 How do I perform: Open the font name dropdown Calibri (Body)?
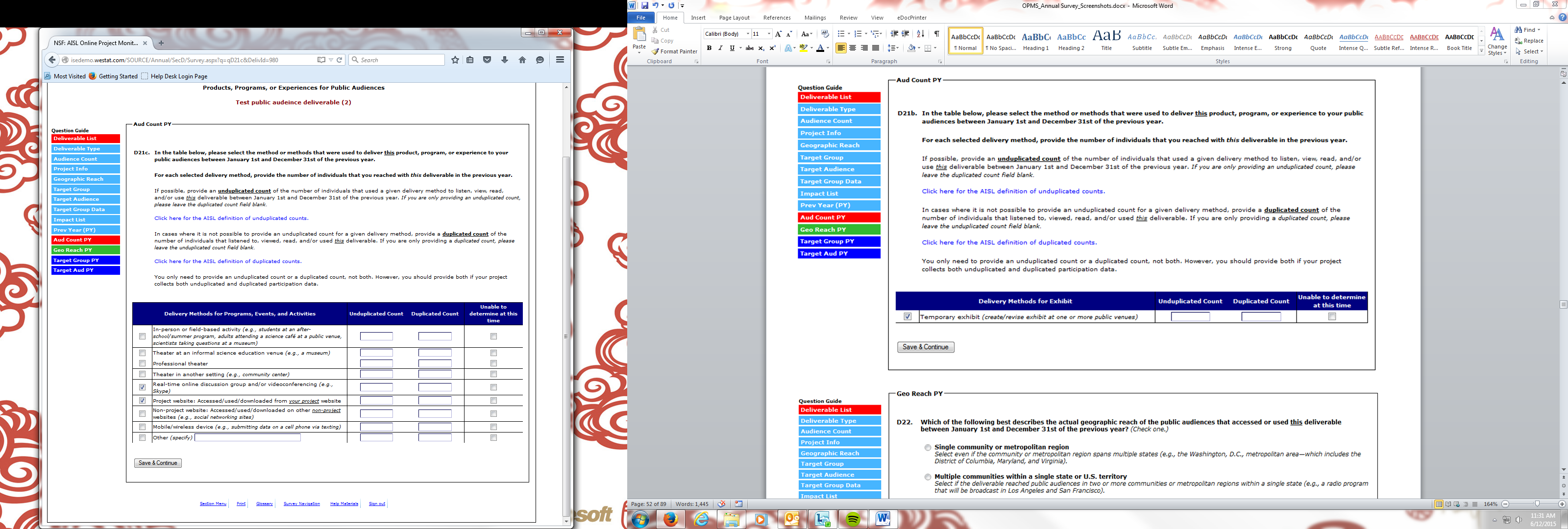(x=747, y=34)
